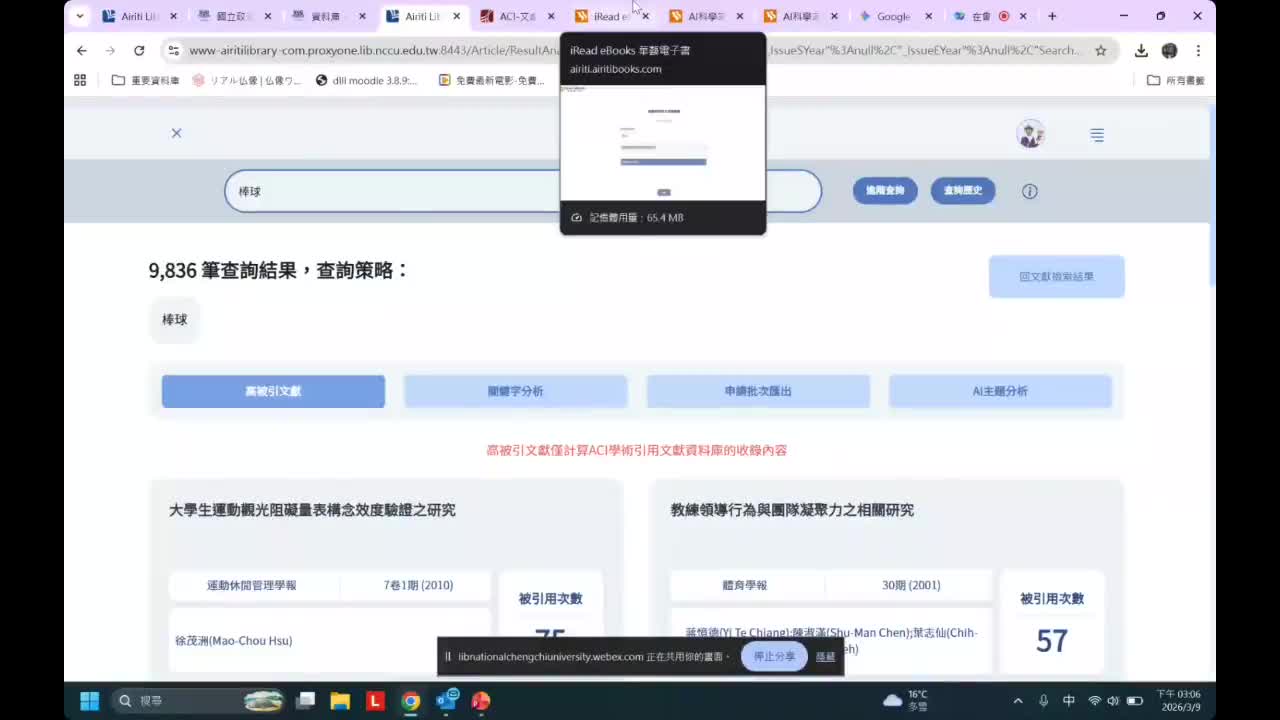Switch to 關鍵字分析 analysis view

coord(515,391)
